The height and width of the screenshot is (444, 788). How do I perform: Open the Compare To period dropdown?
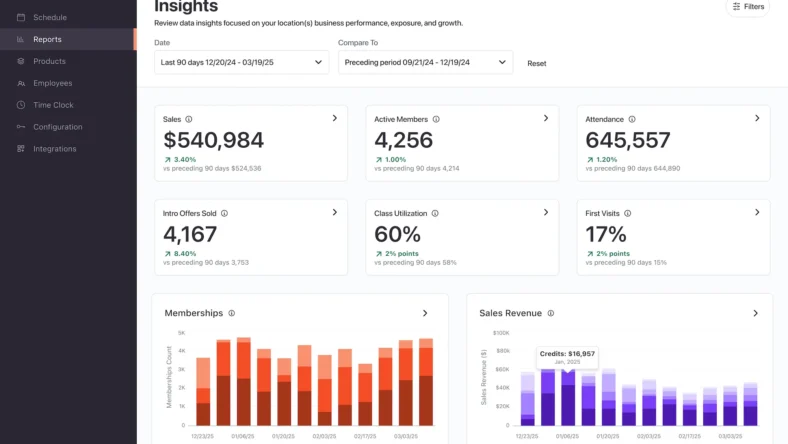point(425,62)
